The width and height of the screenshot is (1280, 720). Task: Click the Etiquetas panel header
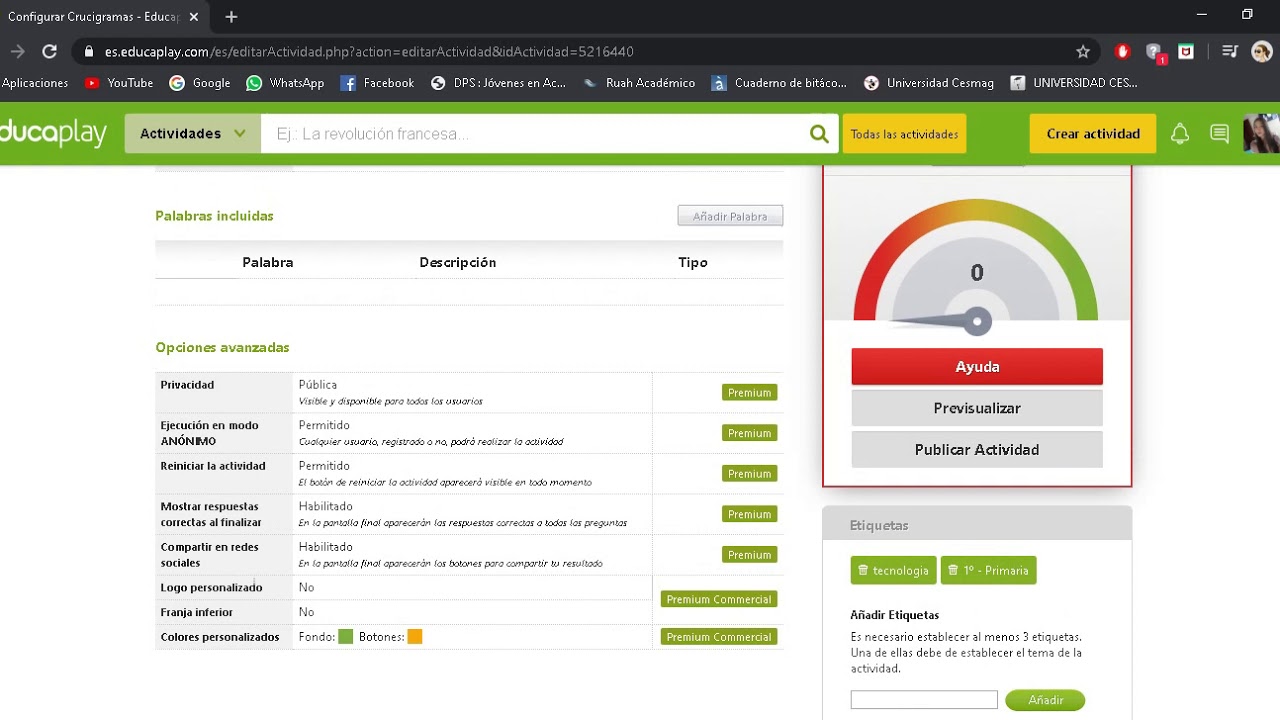click(977, 524)
